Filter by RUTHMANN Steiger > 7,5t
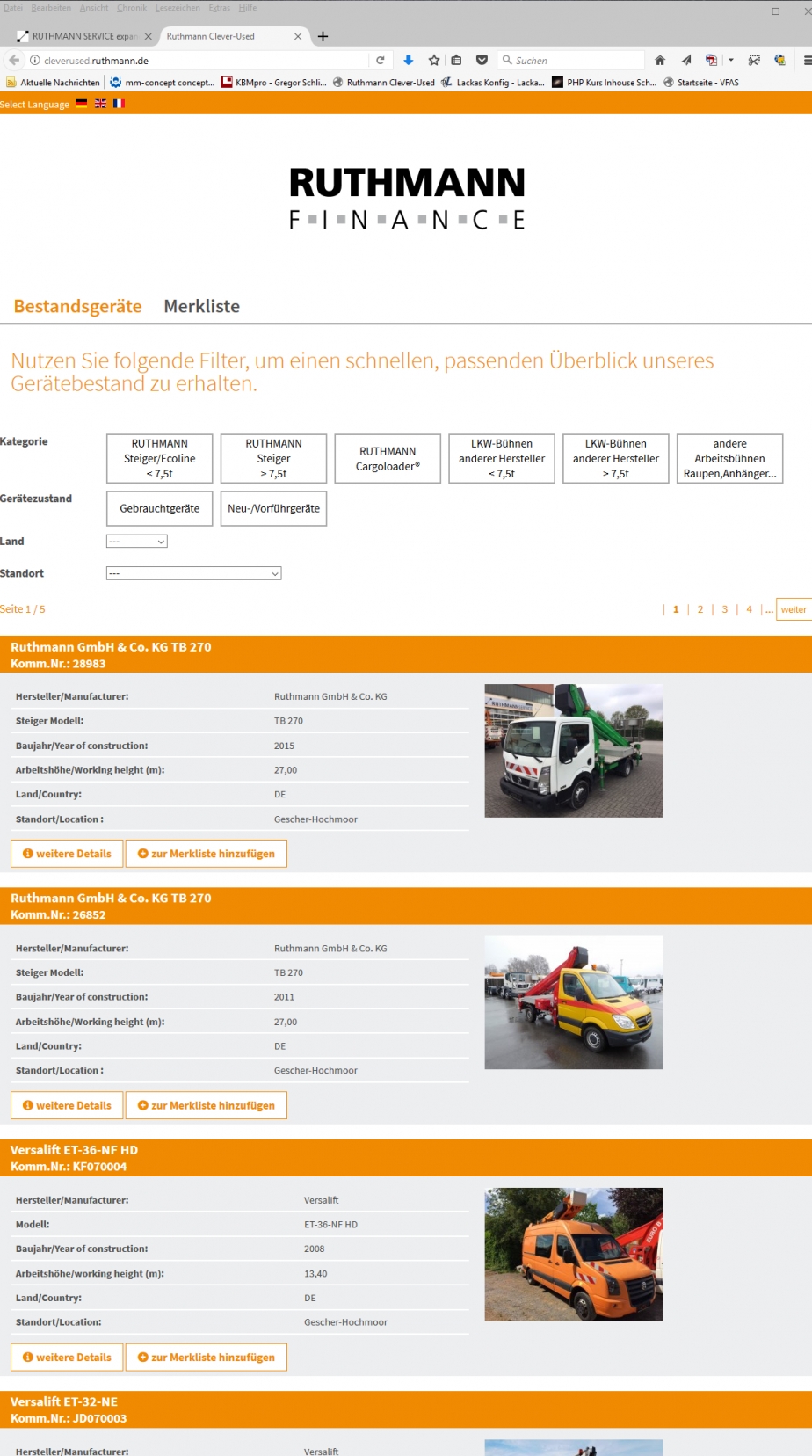812x1456 pixels. (x=273, y=458)
